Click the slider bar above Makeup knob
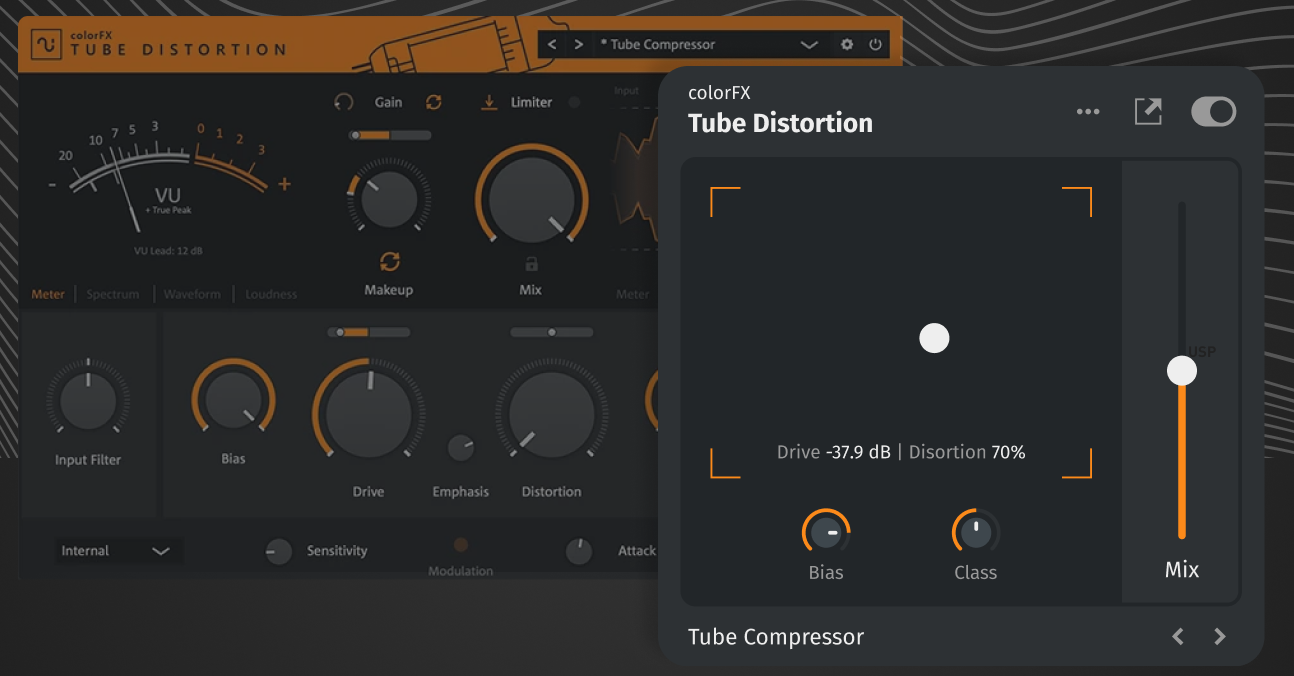 pos(390,134)
